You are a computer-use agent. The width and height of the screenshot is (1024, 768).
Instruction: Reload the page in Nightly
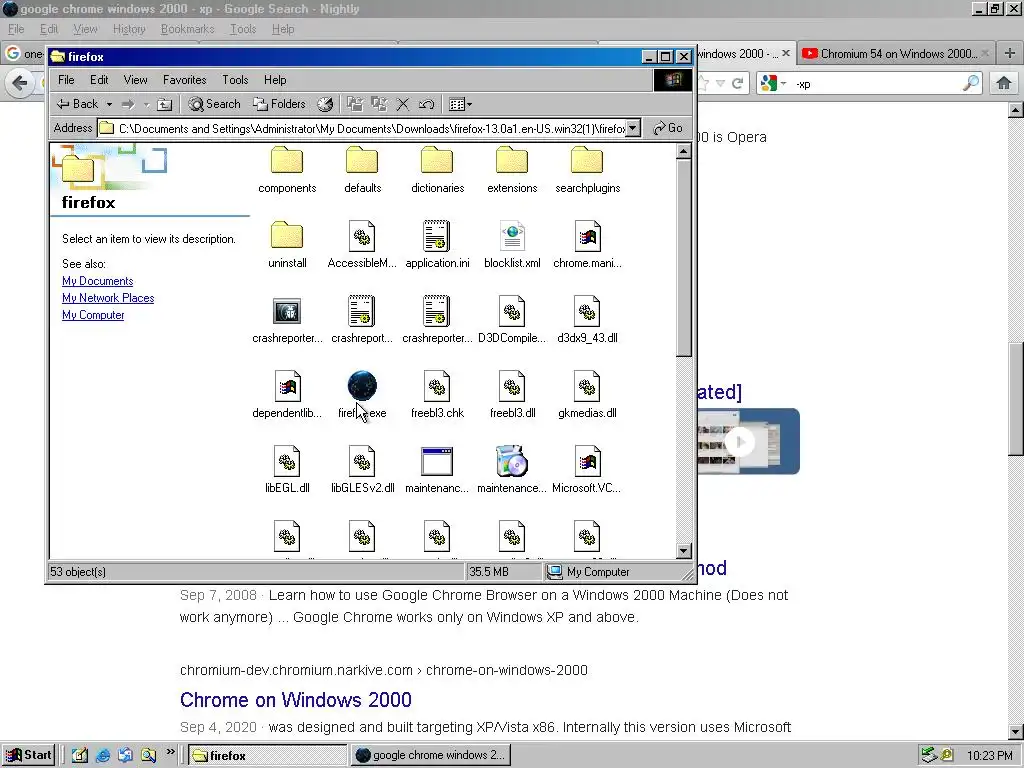point(738,83)
